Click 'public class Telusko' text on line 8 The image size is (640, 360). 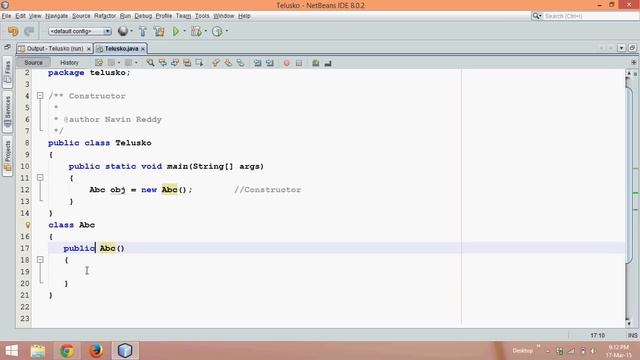pos(100,143)
